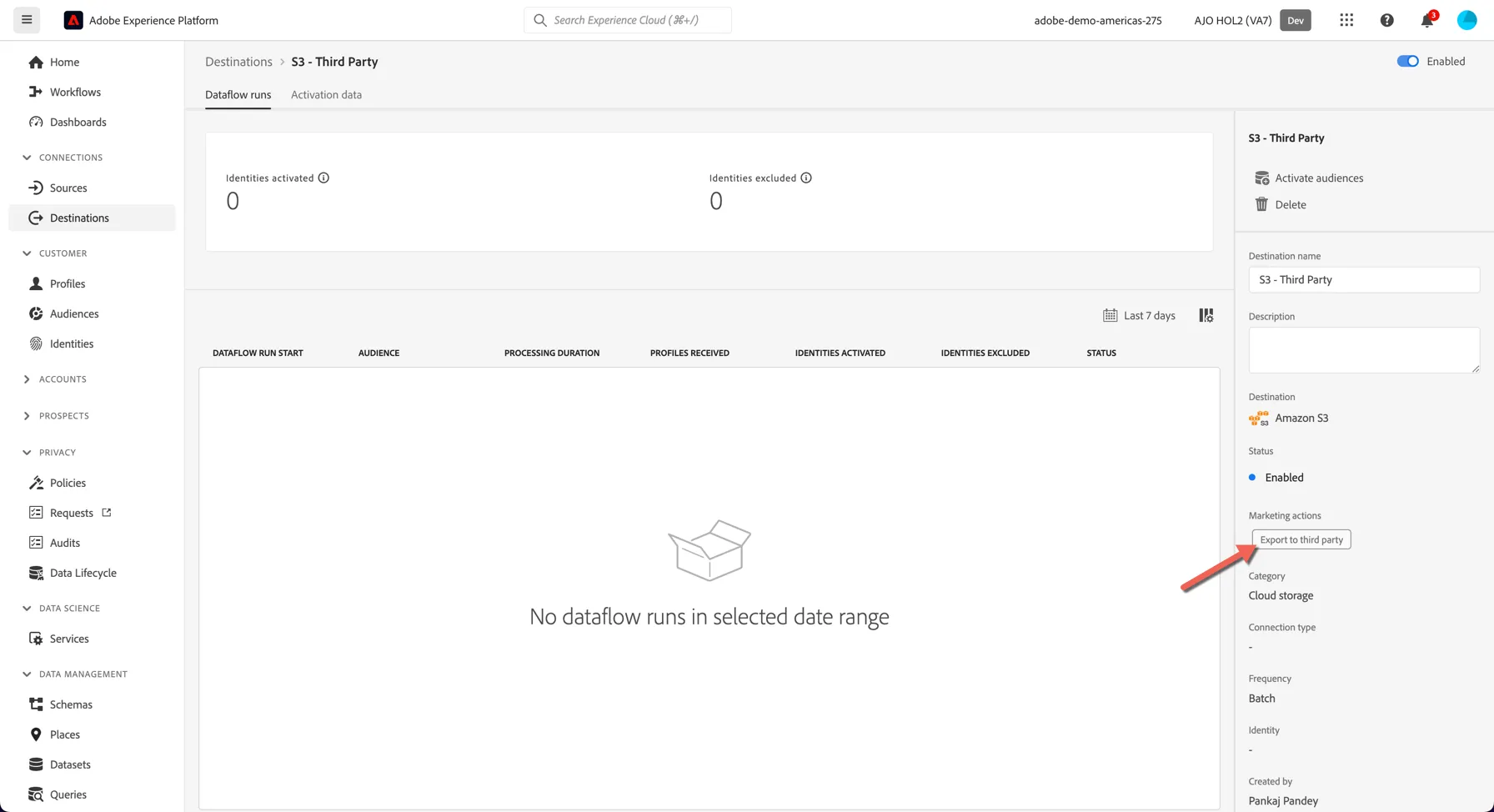Screen dimensions: 1494x812
Task: Collapse the DATA MANAGEMENT section
Action: [x=75, y=674]
